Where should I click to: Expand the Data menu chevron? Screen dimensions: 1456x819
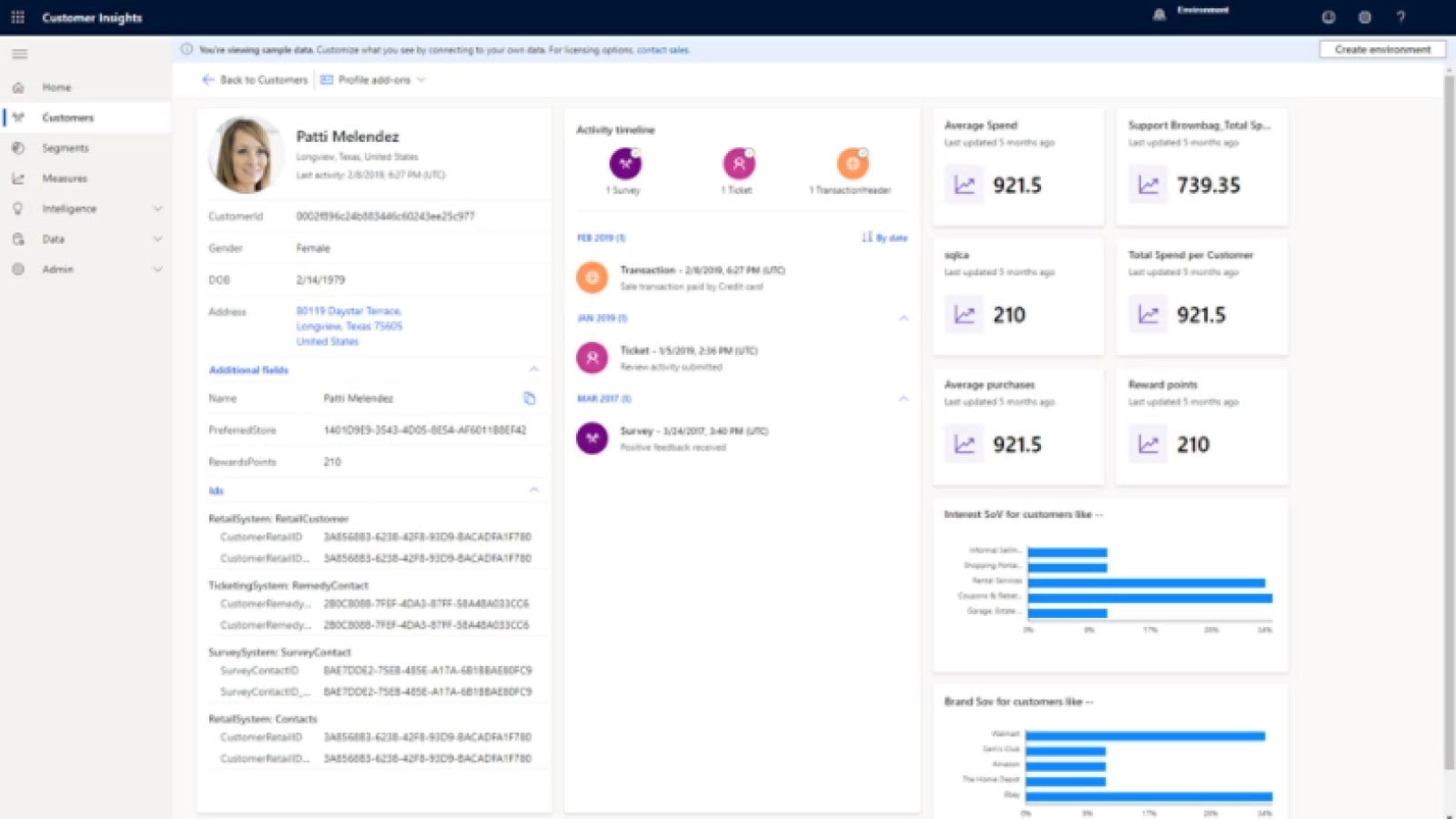(157, 239)
